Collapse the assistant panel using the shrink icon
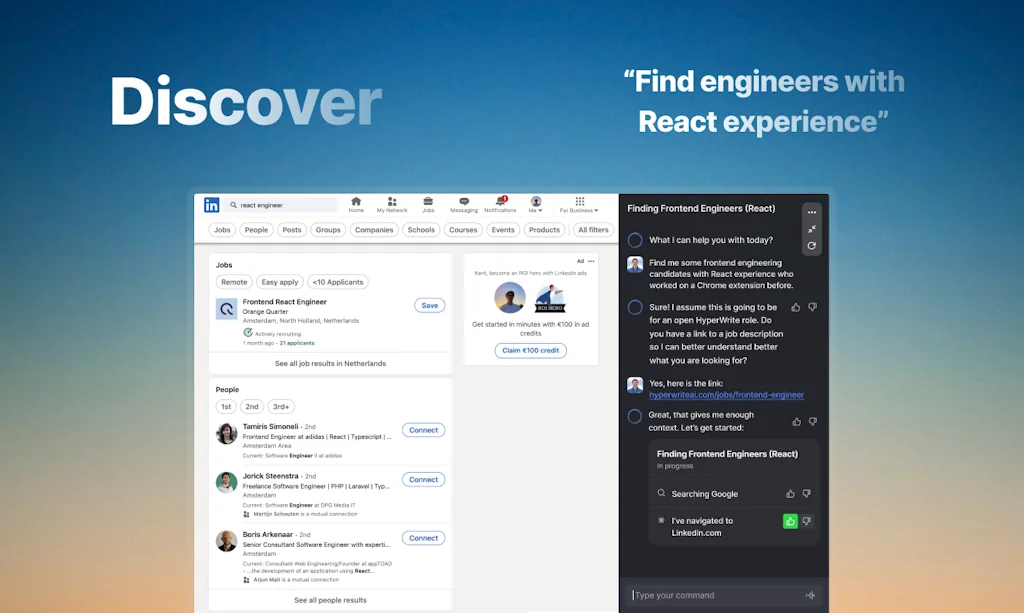Image resolution: width=1024 pixels, height=613 pixels. click(812, 228)
